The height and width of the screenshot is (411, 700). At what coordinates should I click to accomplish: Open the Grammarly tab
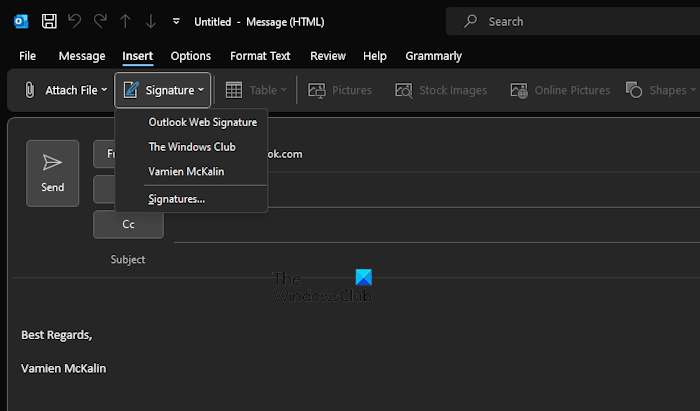[x=433, y=56]
